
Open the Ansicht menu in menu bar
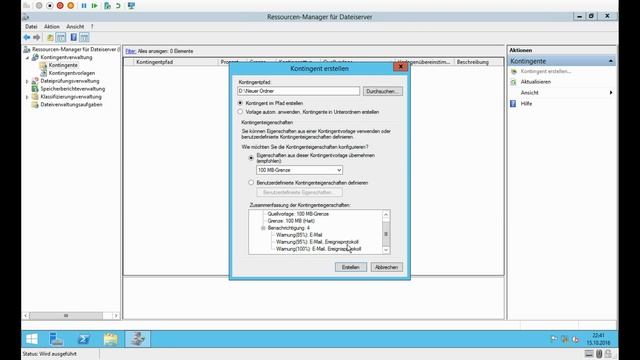75,27
